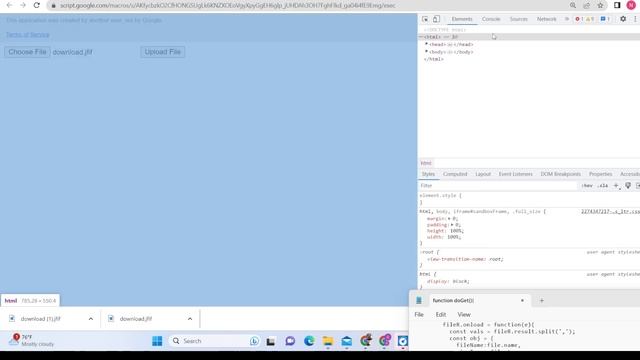Open File Explorer from taskbar
Image resolution: width=640 pixels, height=360 pixels.
(x=328, y=341)
